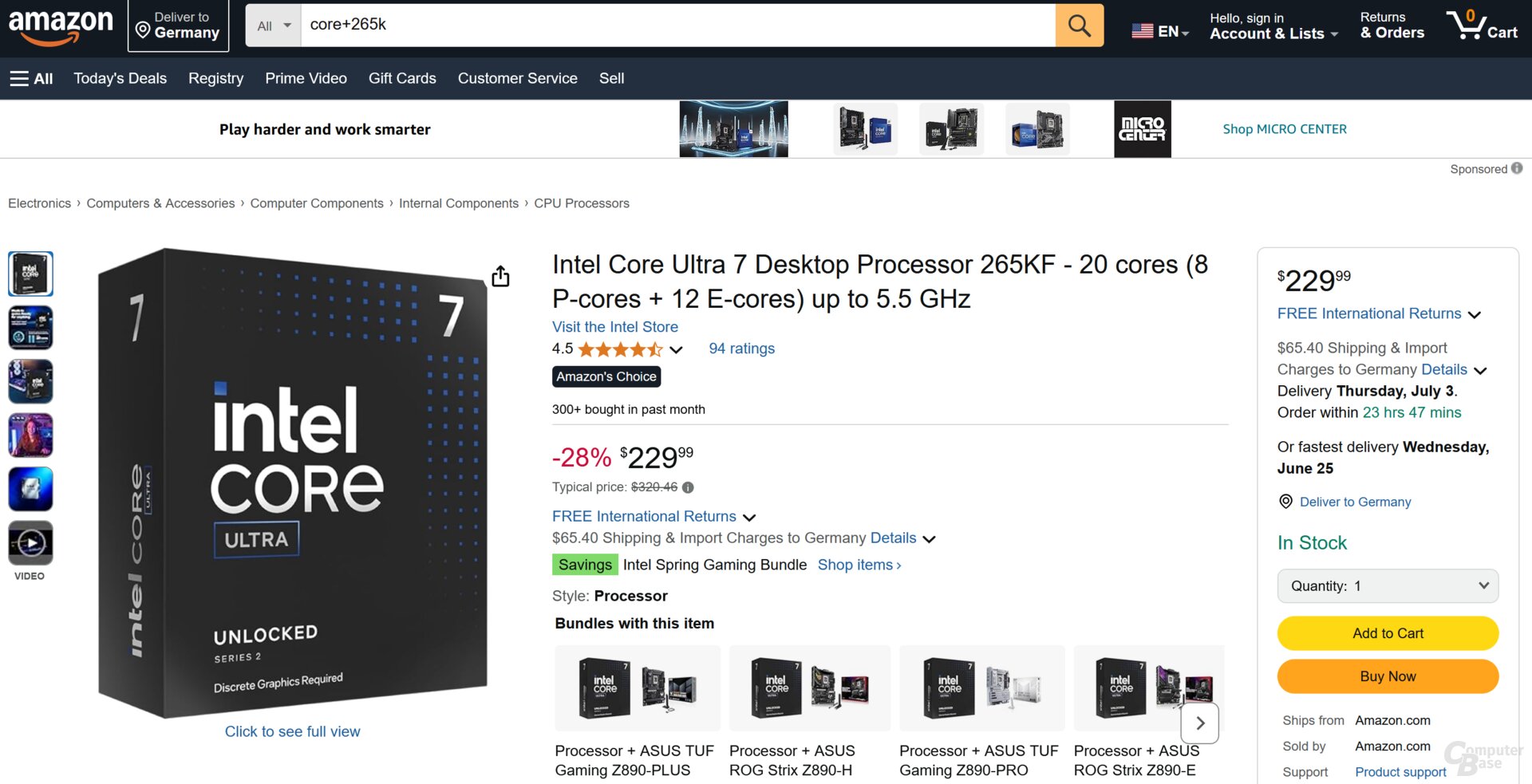Click the CPU Processors breadcrumb
1532x784 pixels.
coord(582,203)
